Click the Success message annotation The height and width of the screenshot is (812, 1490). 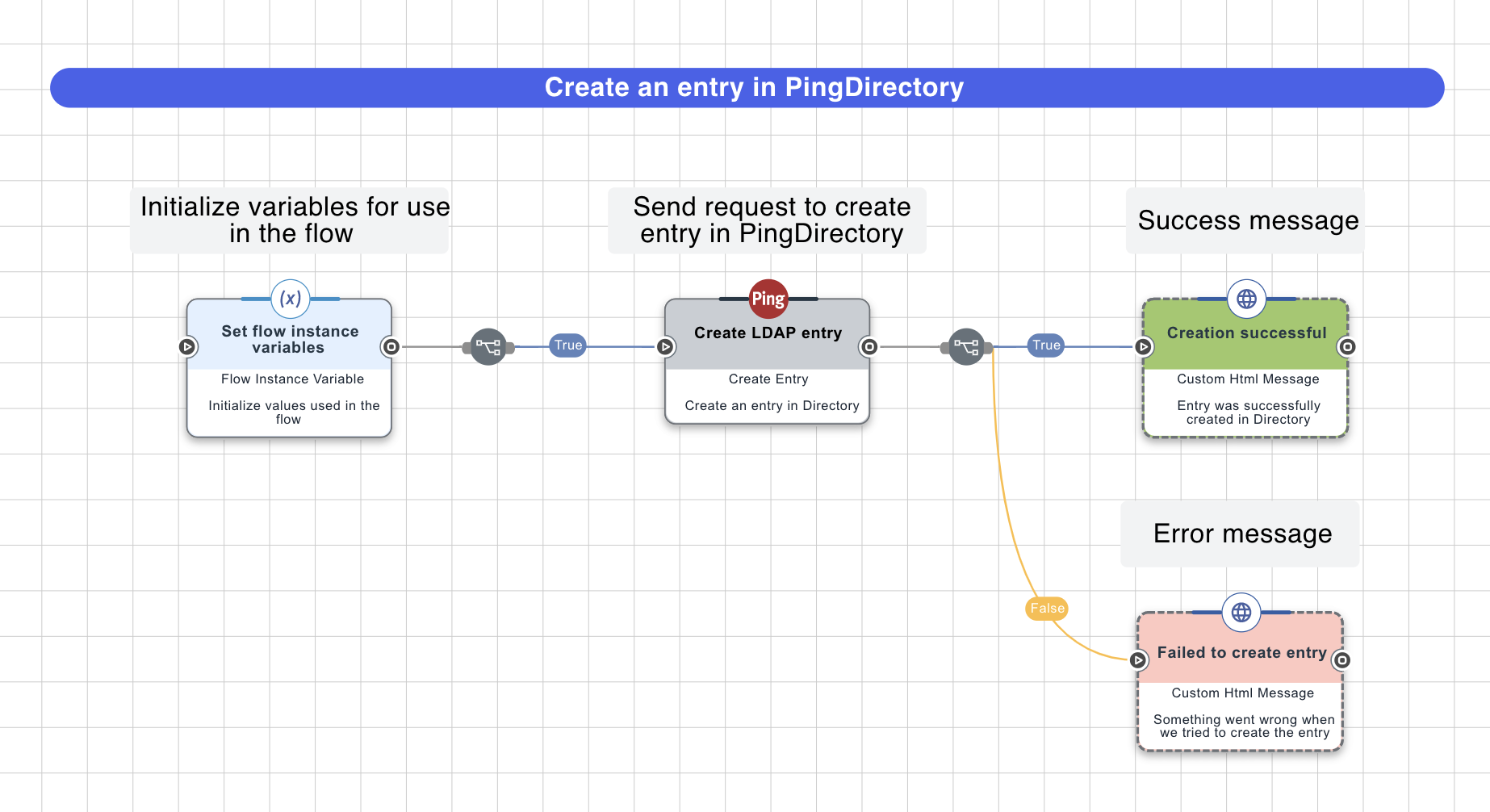tap(1245, 220)
